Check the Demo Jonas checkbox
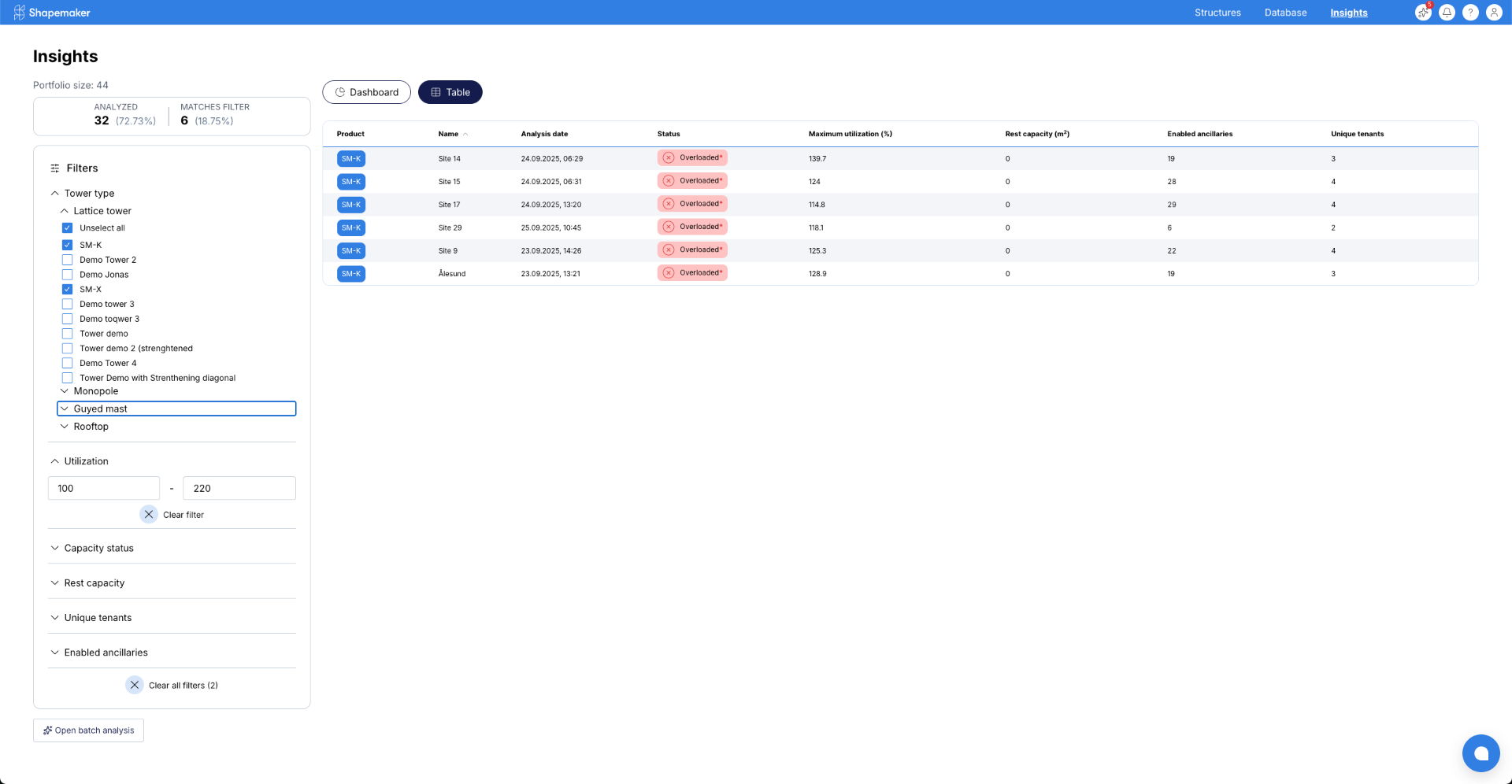Viewport: 1512px width, 784px height. coord(67,275)
